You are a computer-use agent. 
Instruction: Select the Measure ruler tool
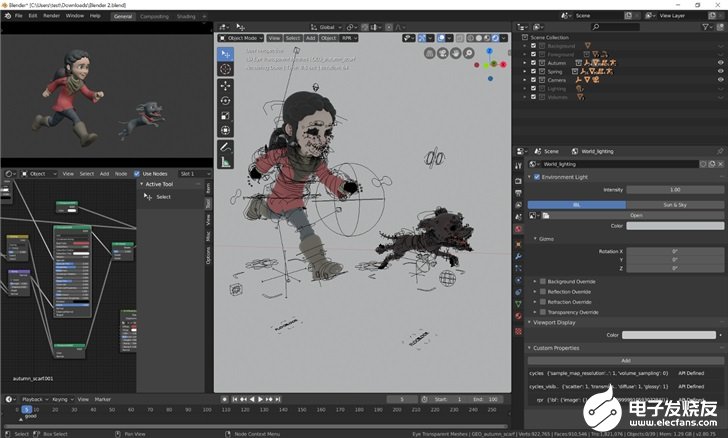click(x=226, y=162)
